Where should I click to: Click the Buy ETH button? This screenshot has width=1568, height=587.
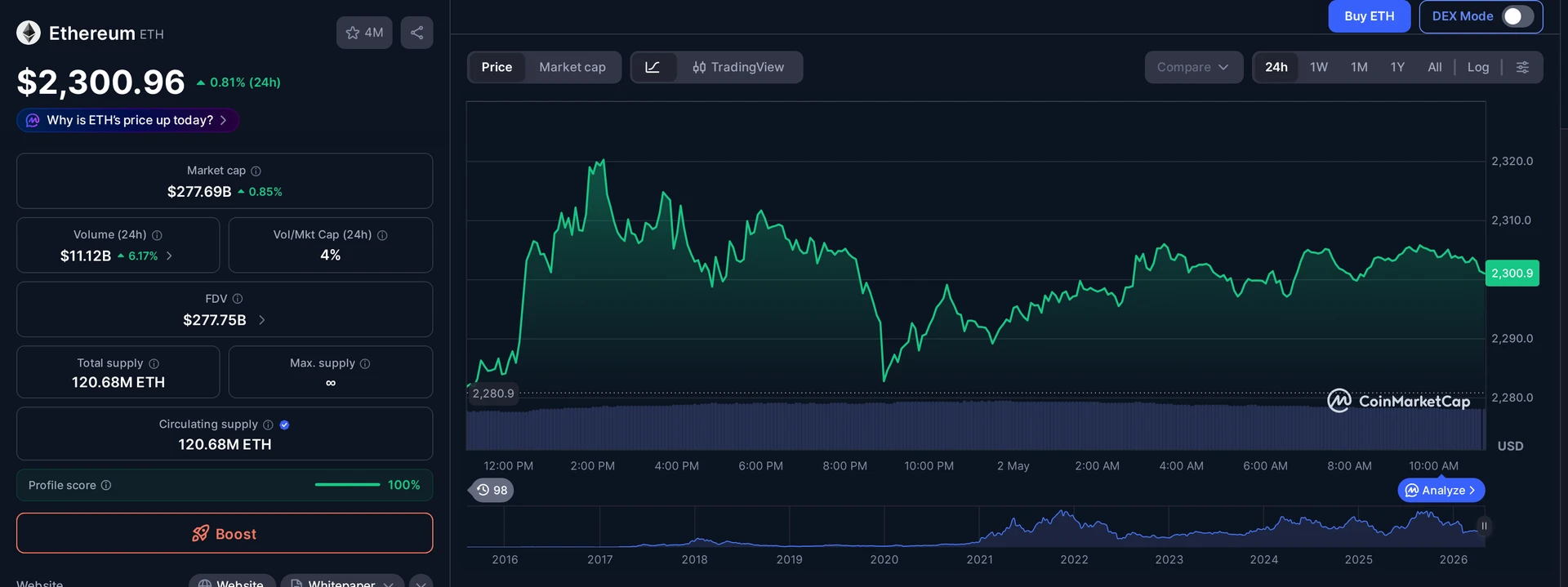1369,16
